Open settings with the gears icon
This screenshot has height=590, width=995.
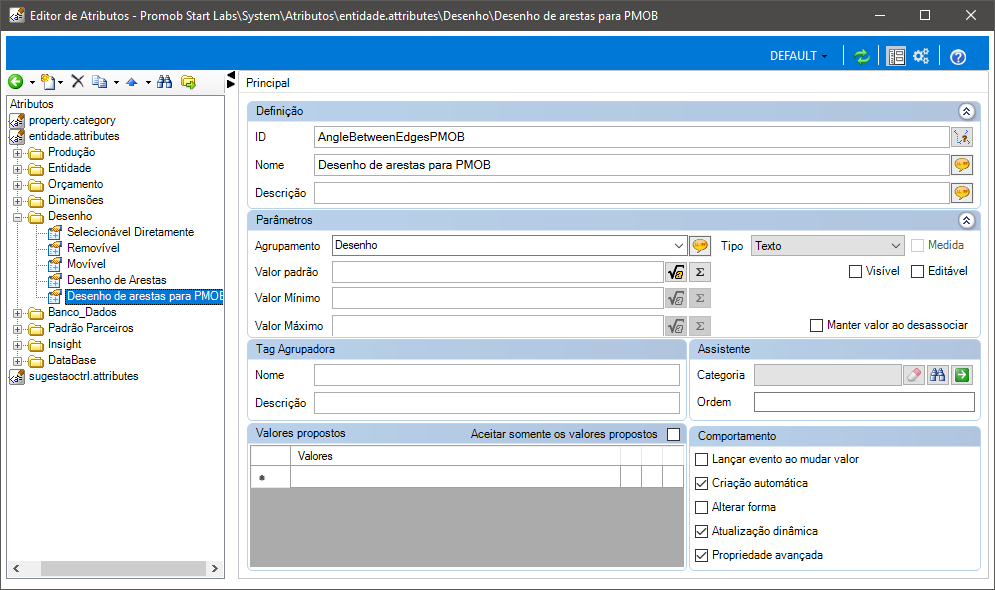click(x=921, y=56)
